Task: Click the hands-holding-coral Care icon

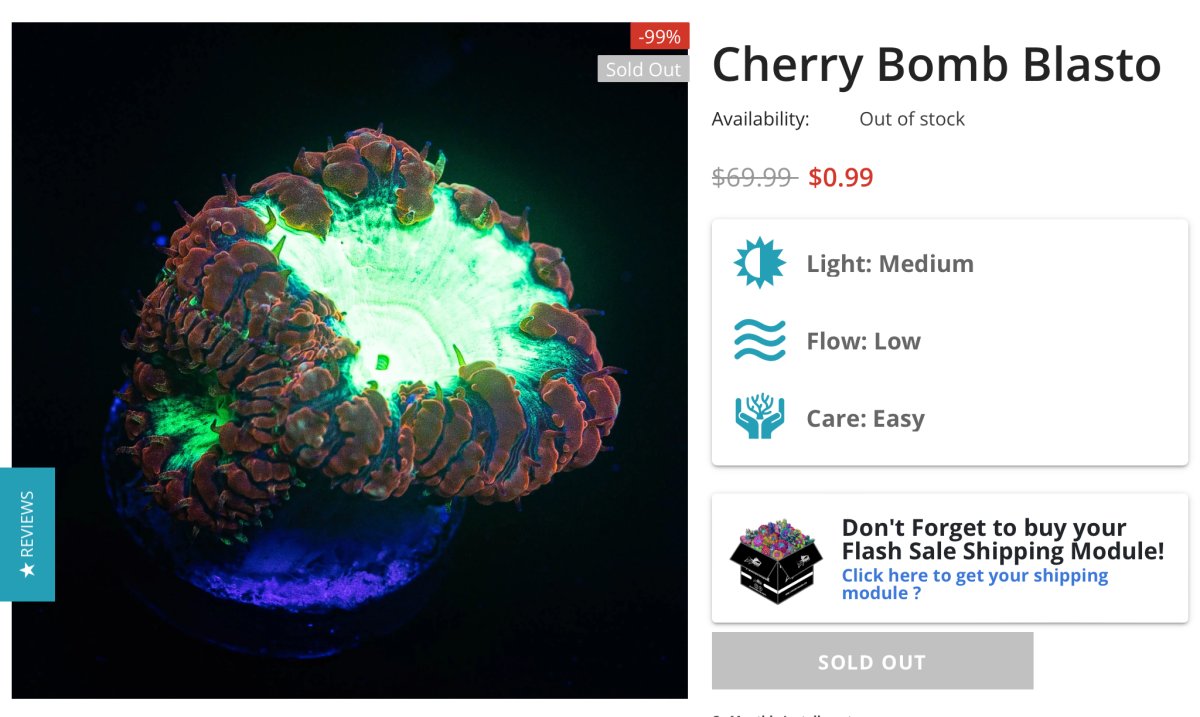Action: pyautogui.click(x=759, y=418)
